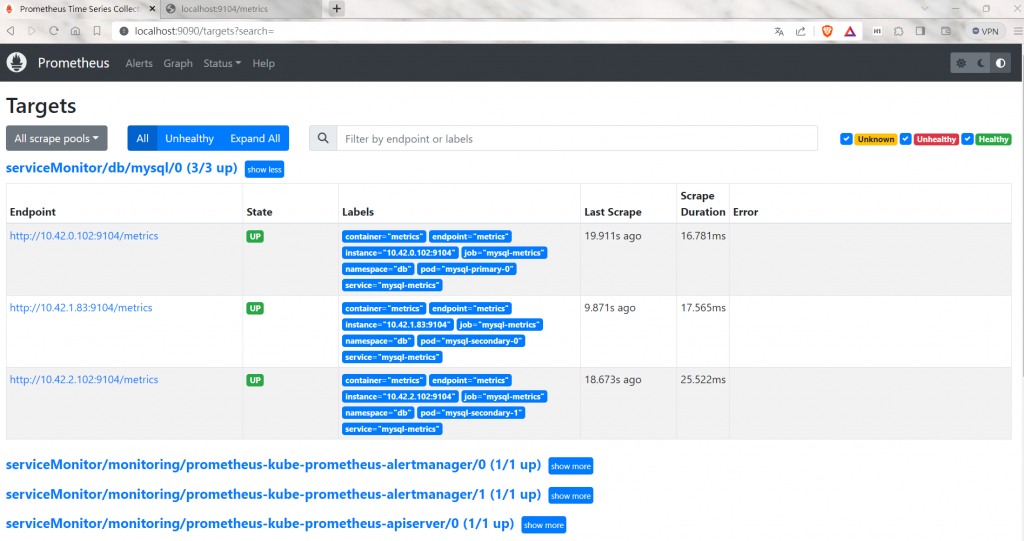Go back with browser back arrow
Screen dimensions: 1024x541
11,31
